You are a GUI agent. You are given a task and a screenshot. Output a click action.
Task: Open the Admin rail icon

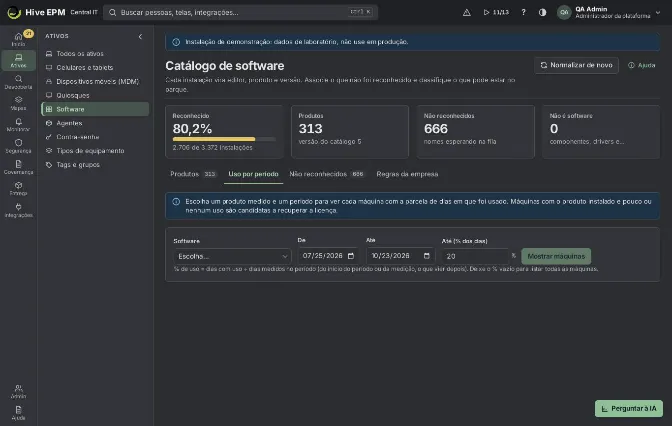tap(18, 391)
